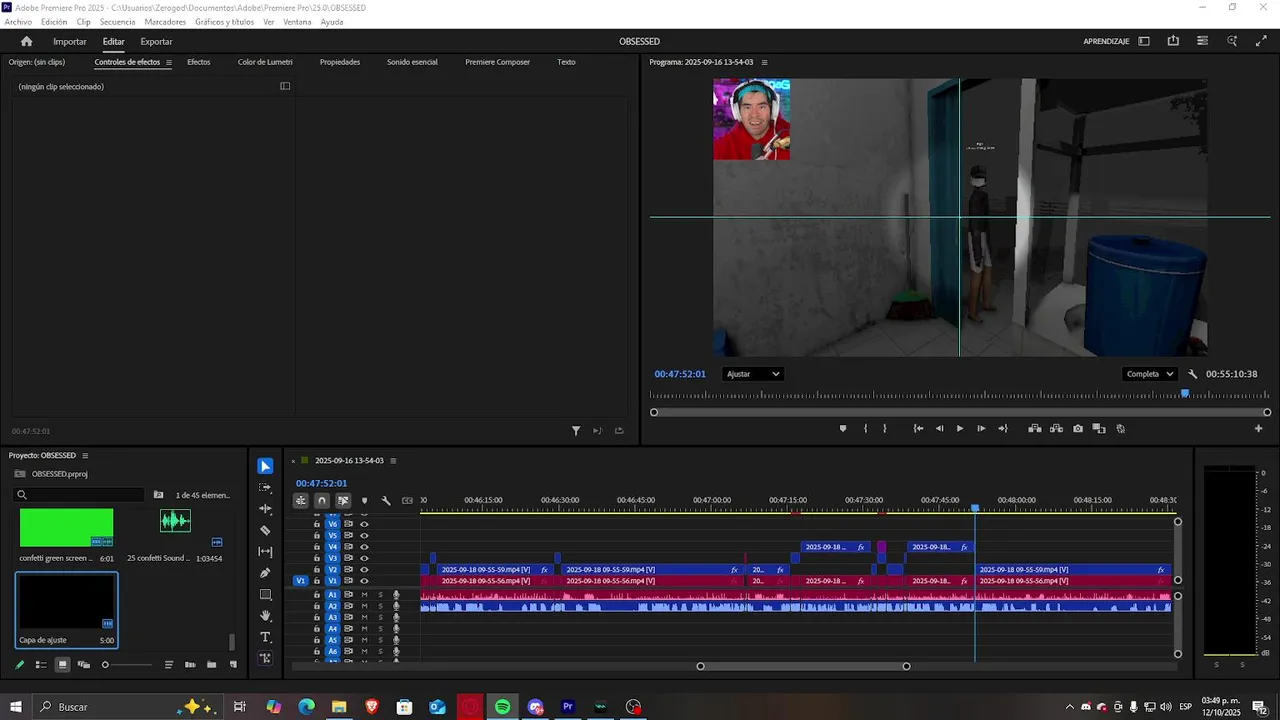Viewport: 1280px width, 720px height.
Task: Open the Workspaces icon in the header
Action: point(1144,41)
